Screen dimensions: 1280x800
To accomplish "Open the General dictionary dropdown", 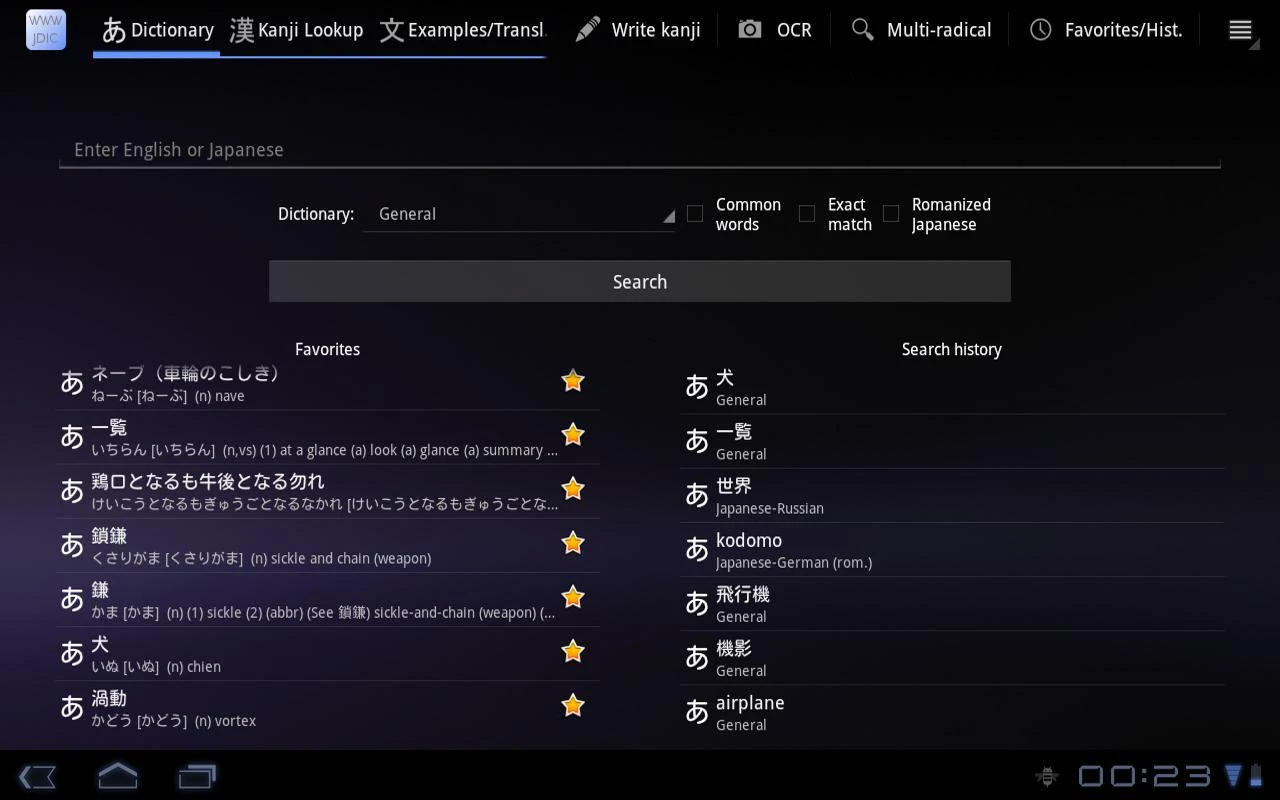I will point(520,213).
